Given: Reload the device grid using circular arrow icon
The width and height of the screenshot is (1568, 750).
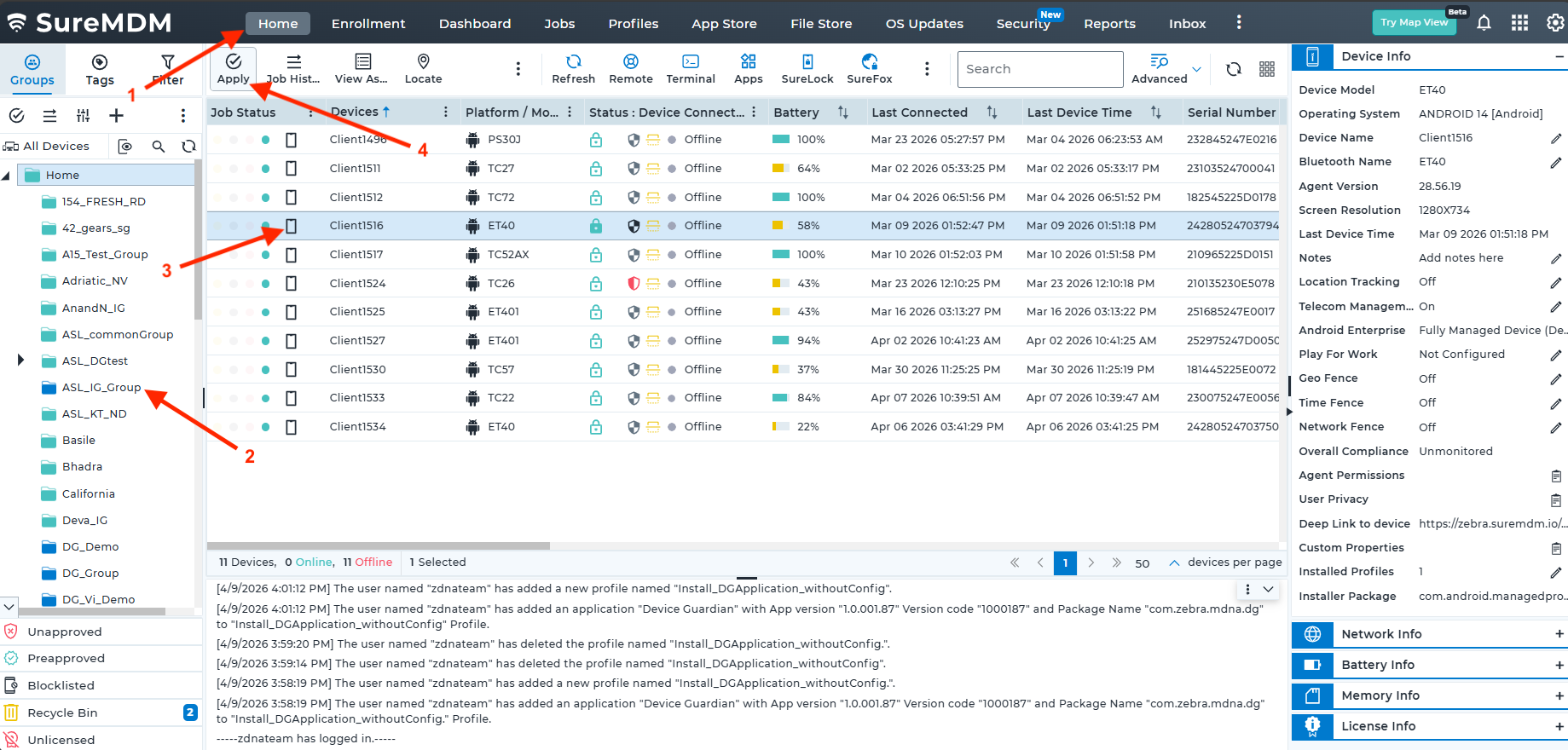Looking at the screenshot, I should (x=1233, y=69).
